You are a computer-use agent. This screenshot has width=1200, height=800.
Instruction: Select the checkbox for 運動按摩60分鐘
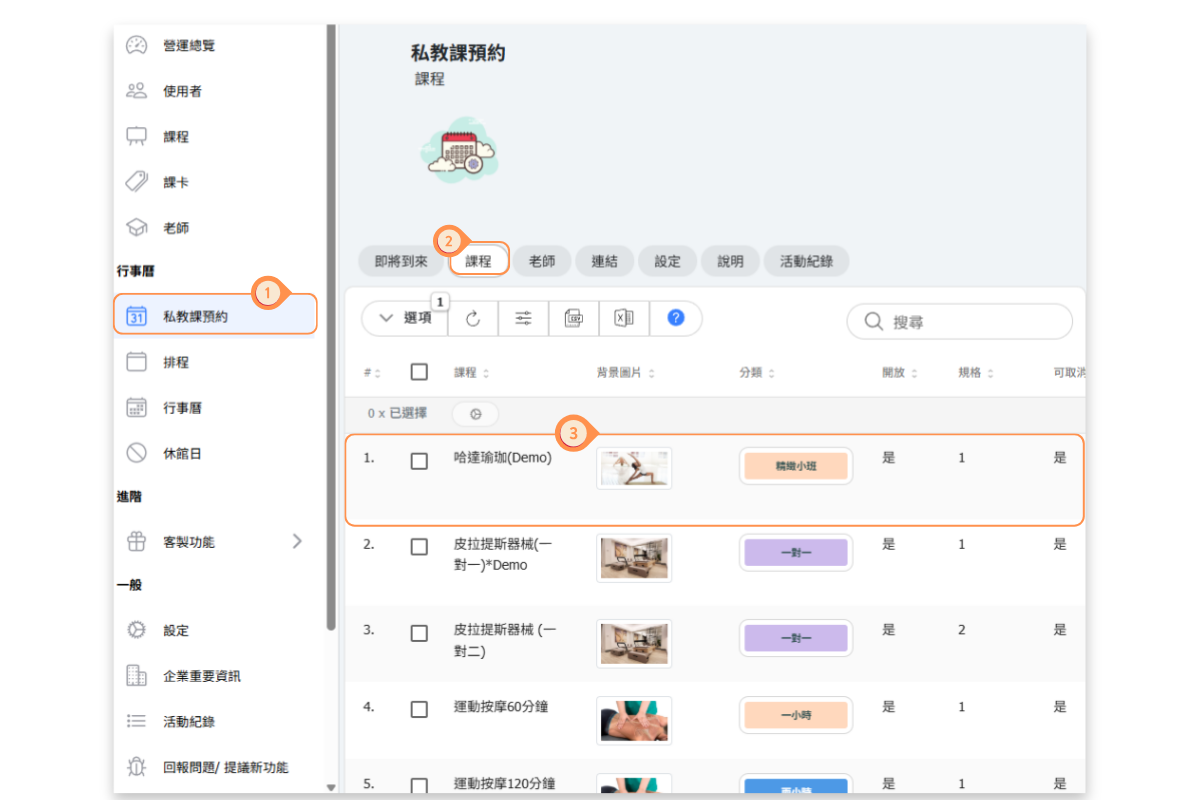[419, 709]
